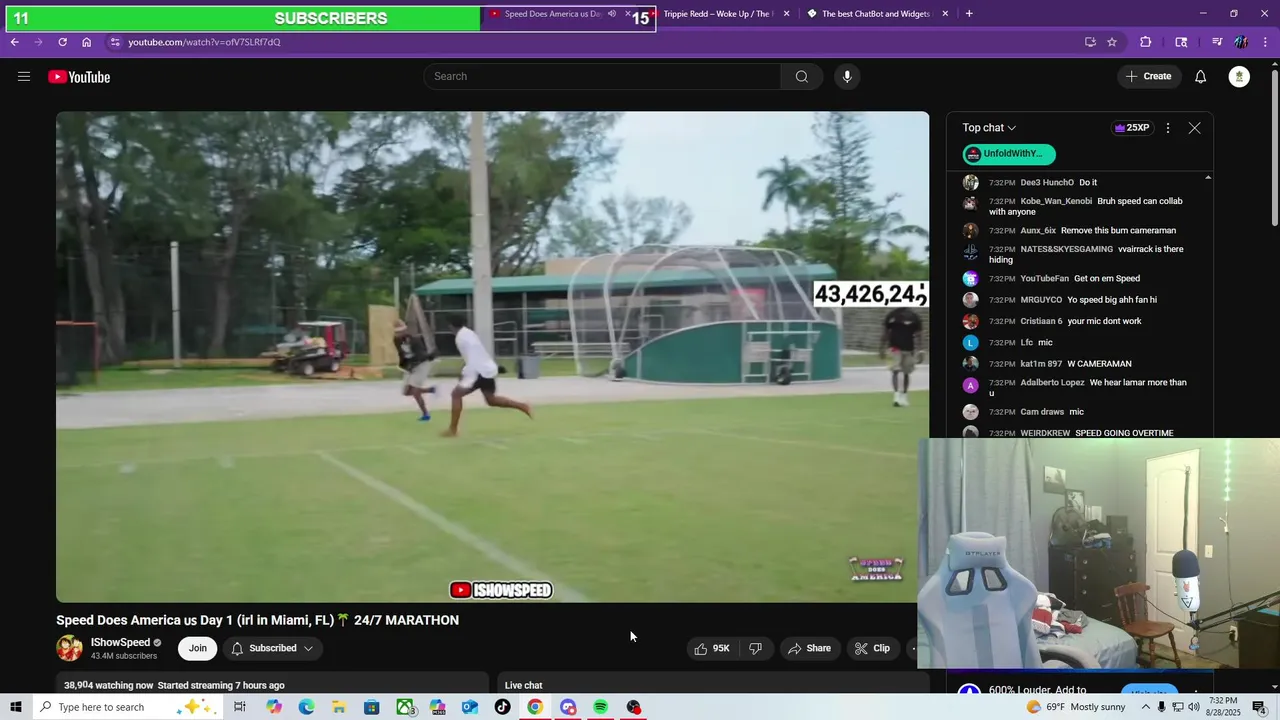The height and width of the screenshot is (720, 1280).
Task: Mute the Speed Does America tab audio
Action: coord(612,14)
